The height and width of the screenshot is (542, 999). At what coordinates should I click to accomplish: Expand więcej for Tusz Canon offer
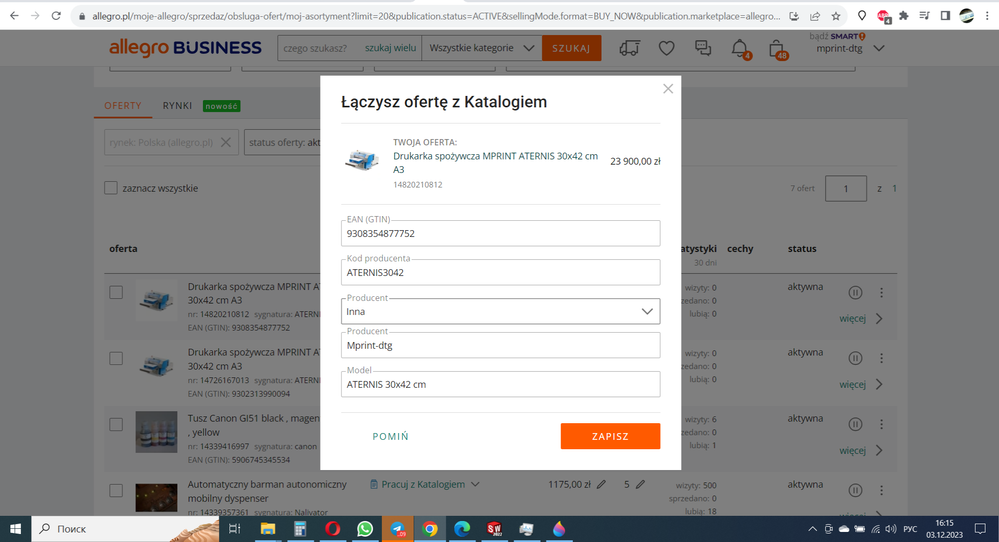pyautogui.click(x=861, y=450)
